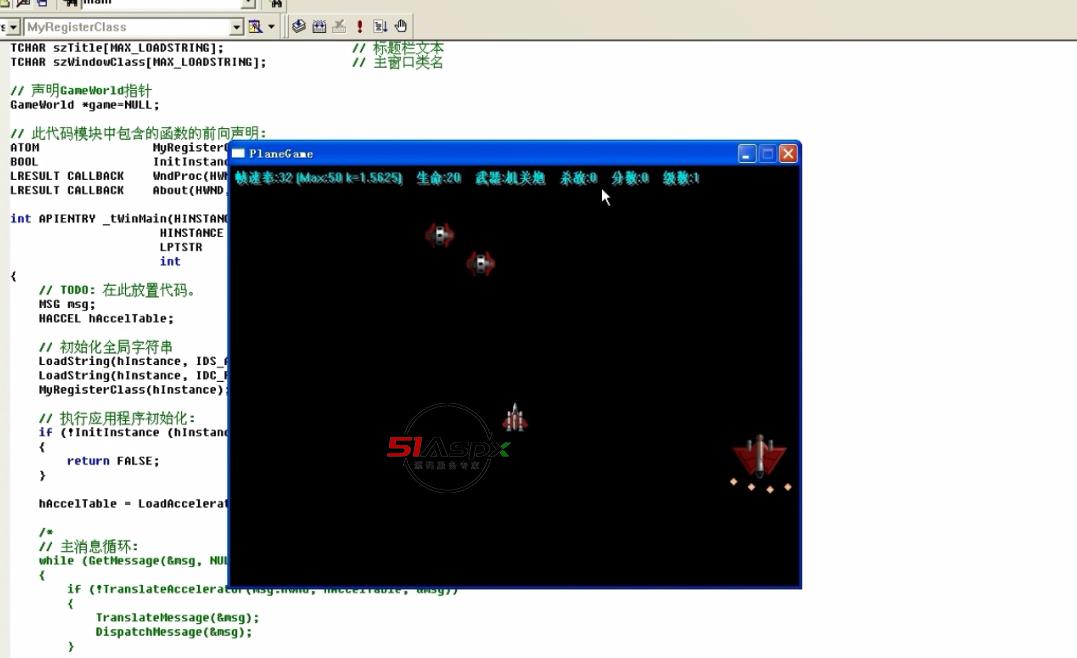Toggle breakpoint with the hand icon
The image size is (1077, 658).
coord(401,26)
